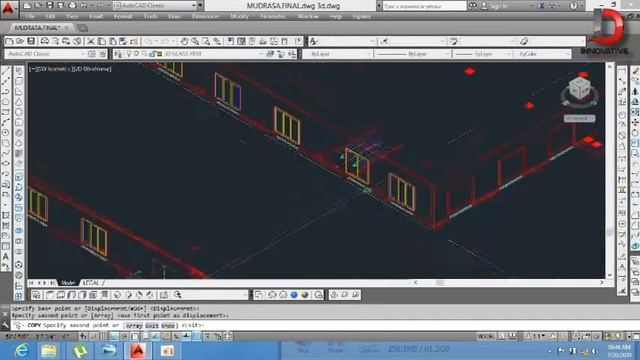640x360 pixels.
Task: Open the Draw menu
Action: pos(174,16)
